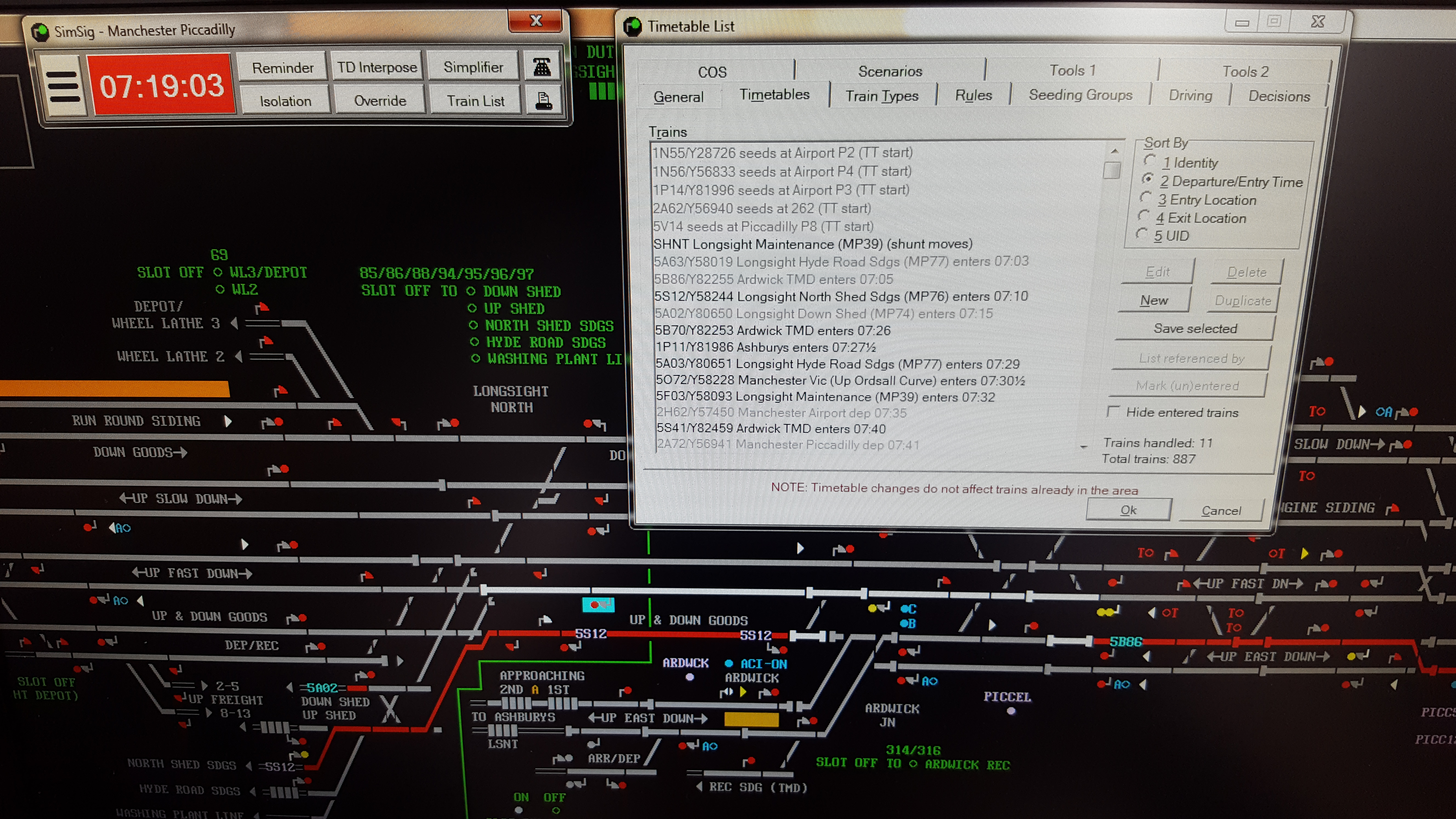Select the Timetables tab
Screen dimensions: 1456x819
click(774, 94)
